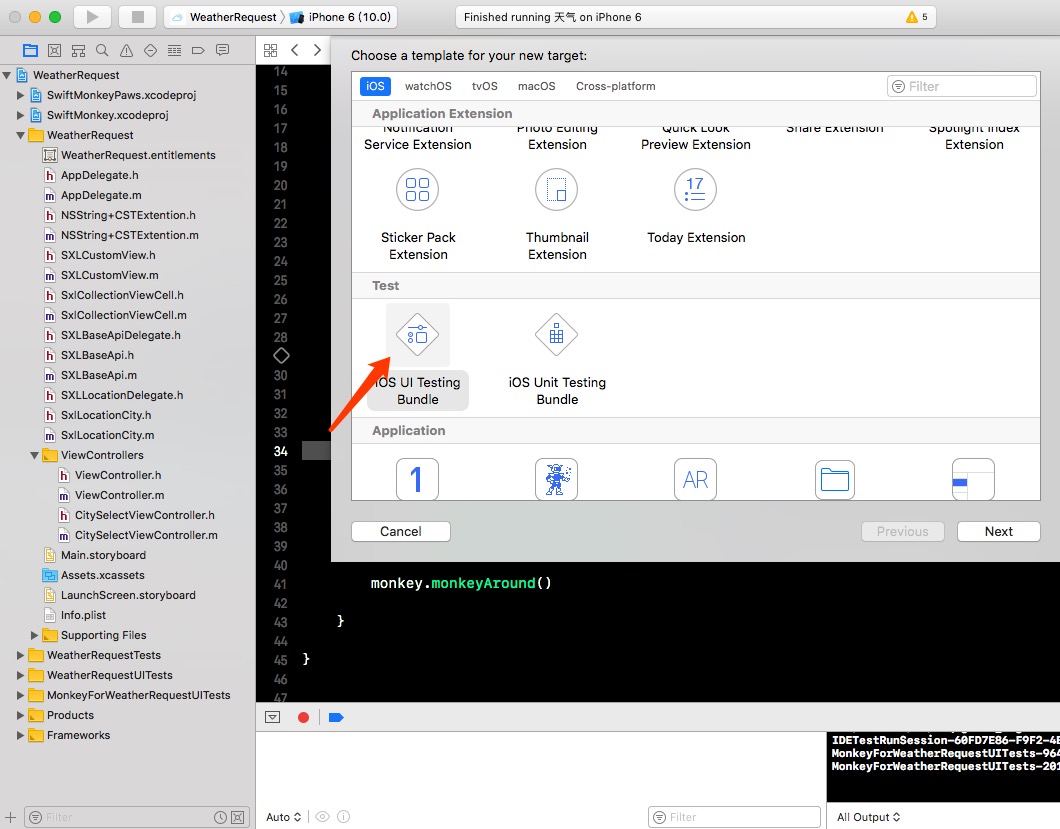The height and width of the screenshot is (829, 1060).
Task: Select the Sticker Pack Extension template
Action: coord(418,215)
